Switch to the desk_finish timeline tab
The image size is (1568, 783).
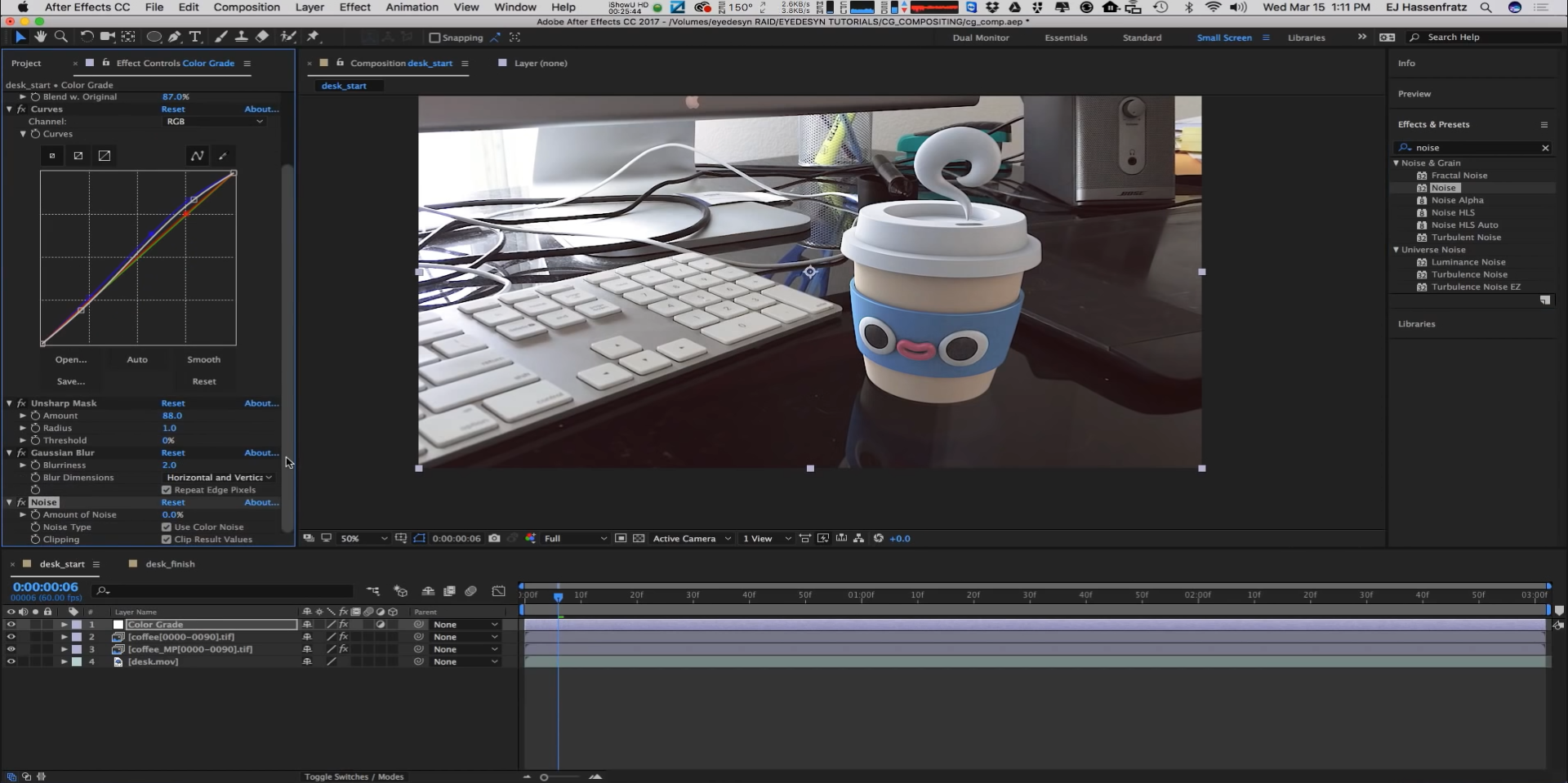coord(170,564)
